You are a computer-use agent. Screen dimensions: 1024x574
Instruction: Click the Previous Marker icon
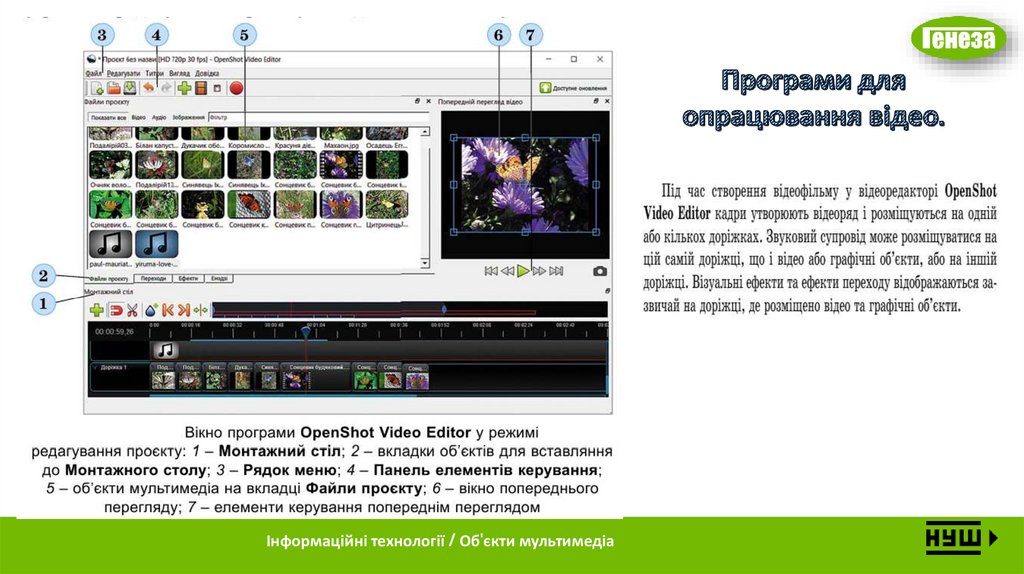tap(168, 310)
